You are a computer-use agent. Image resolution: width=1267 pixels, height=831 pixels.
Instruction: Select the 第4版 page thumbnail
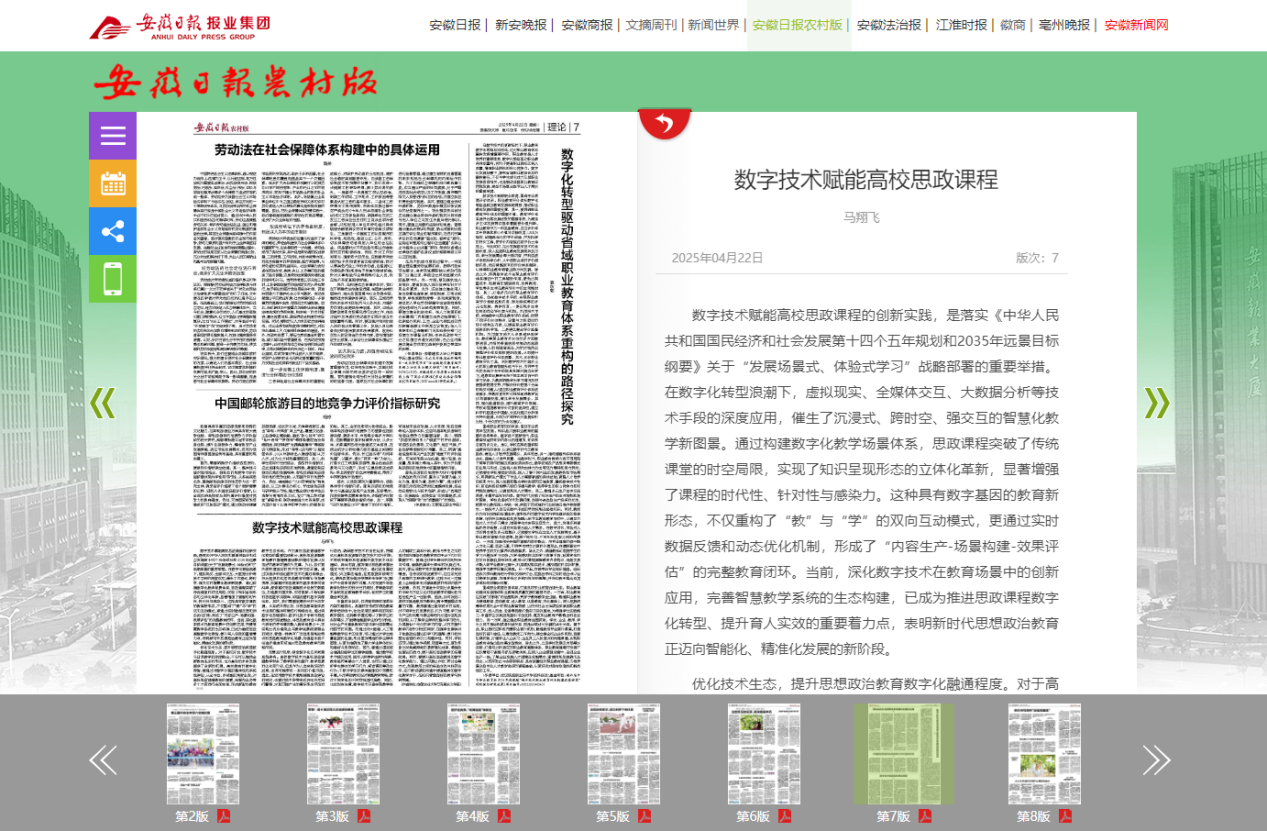pos(483,754)
